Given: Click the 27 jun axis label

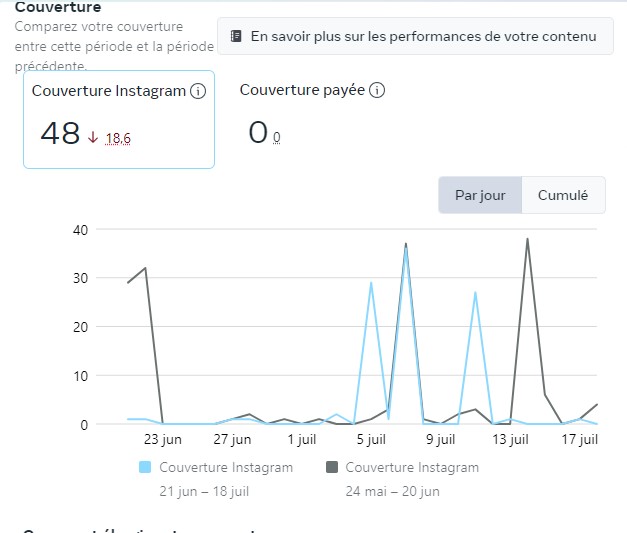Looking at the screenshot, I should click(232, 439).
